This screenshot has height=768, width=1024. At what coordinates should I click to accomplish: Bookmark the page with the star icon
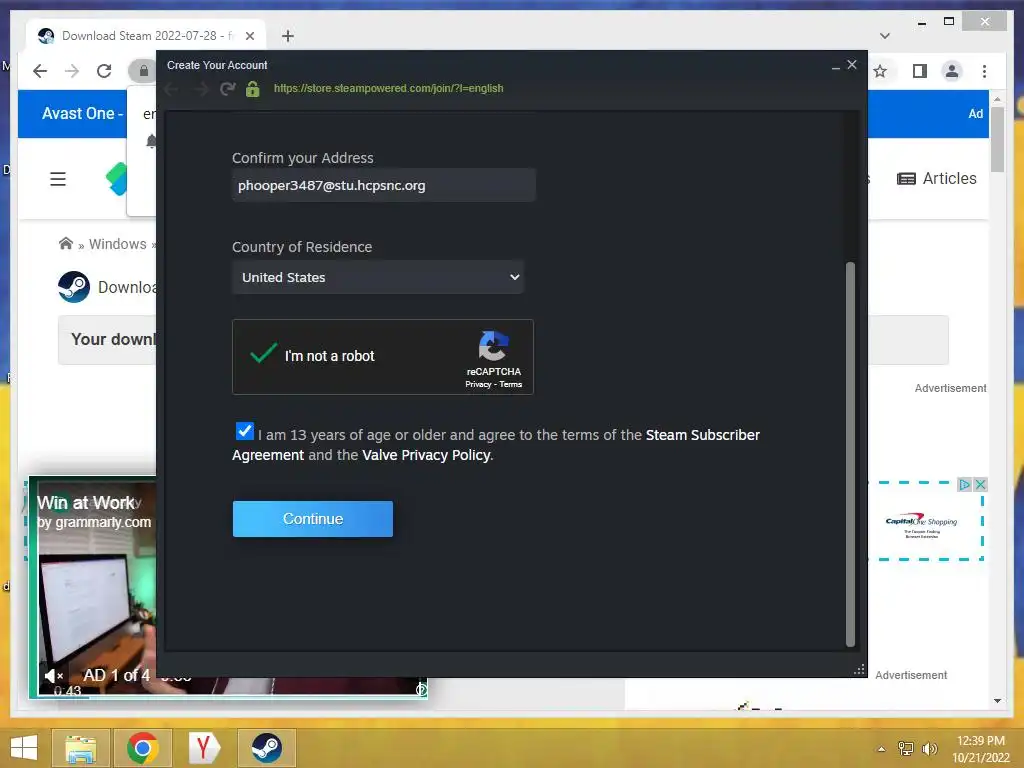[x=880, y=71]
